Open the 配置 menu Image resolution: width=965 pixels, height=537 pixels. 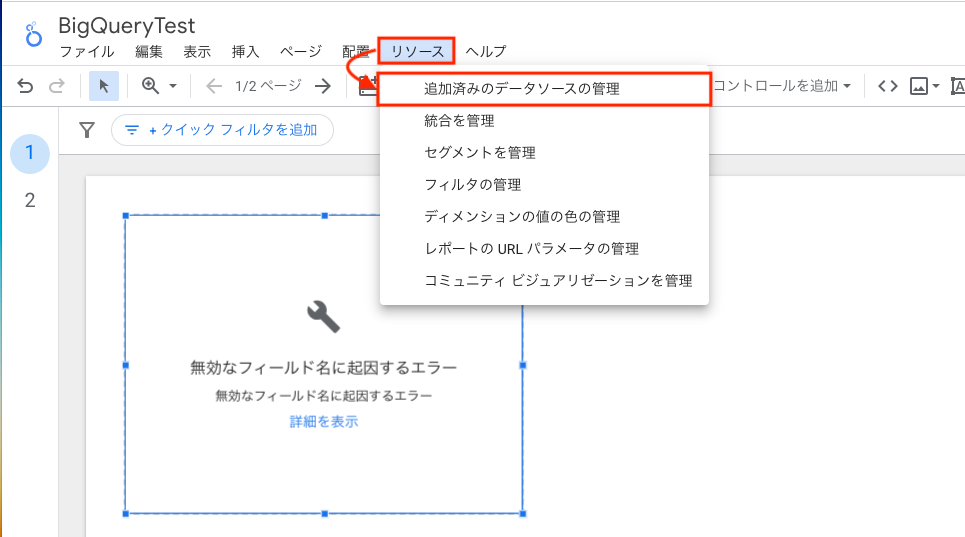click(x=356, y=52)
